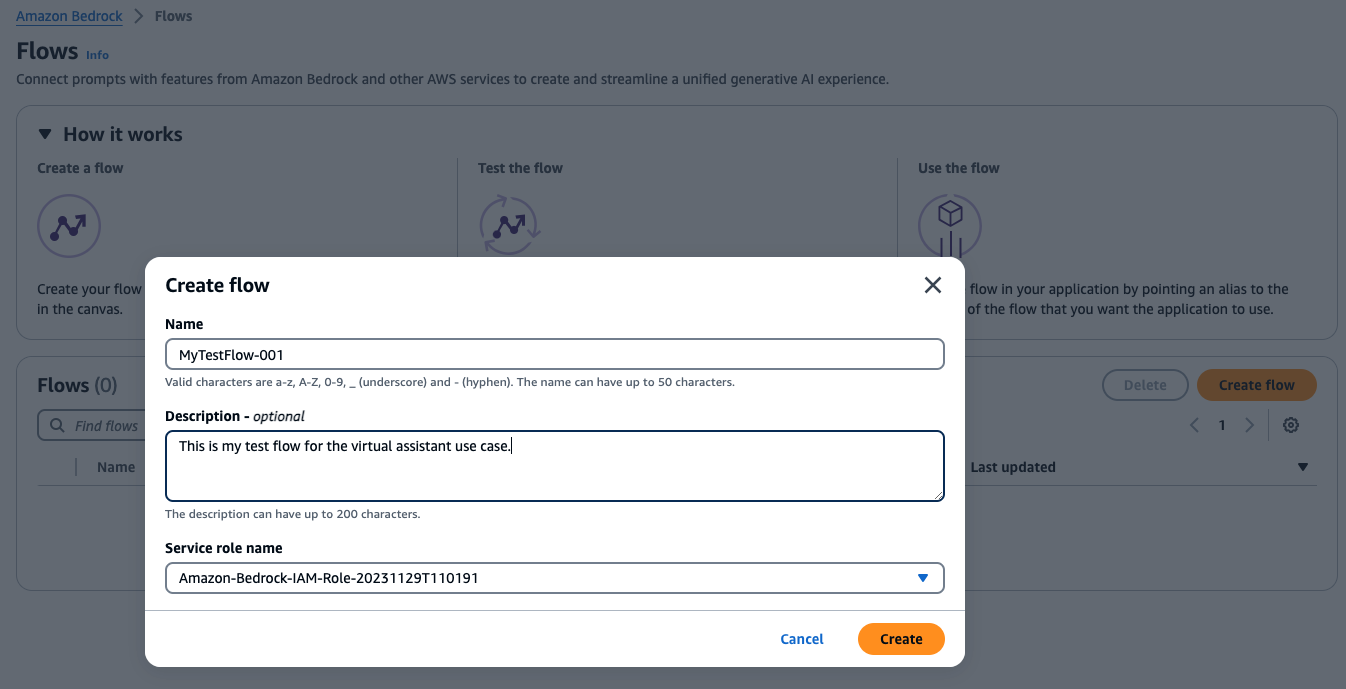This screenshot has width=1346, height=689.
Task: Click the Create a flow diagram icon
Action: tap(69, 226)
